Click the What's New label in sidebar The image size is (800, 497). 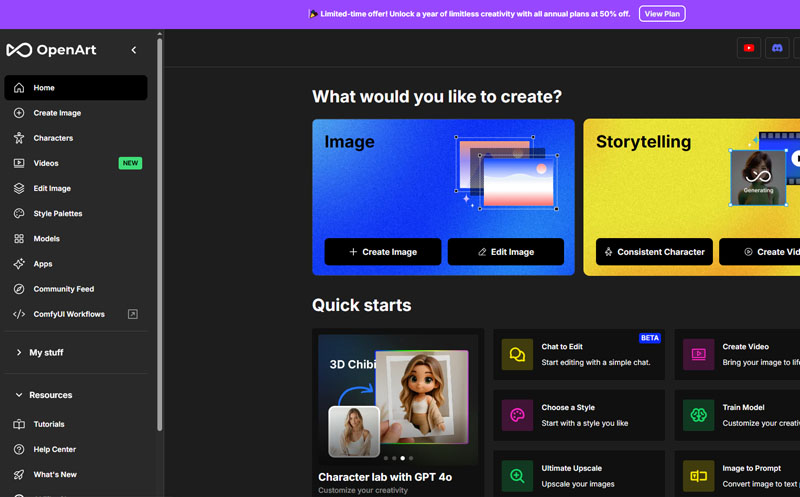[x=55, y=475]
